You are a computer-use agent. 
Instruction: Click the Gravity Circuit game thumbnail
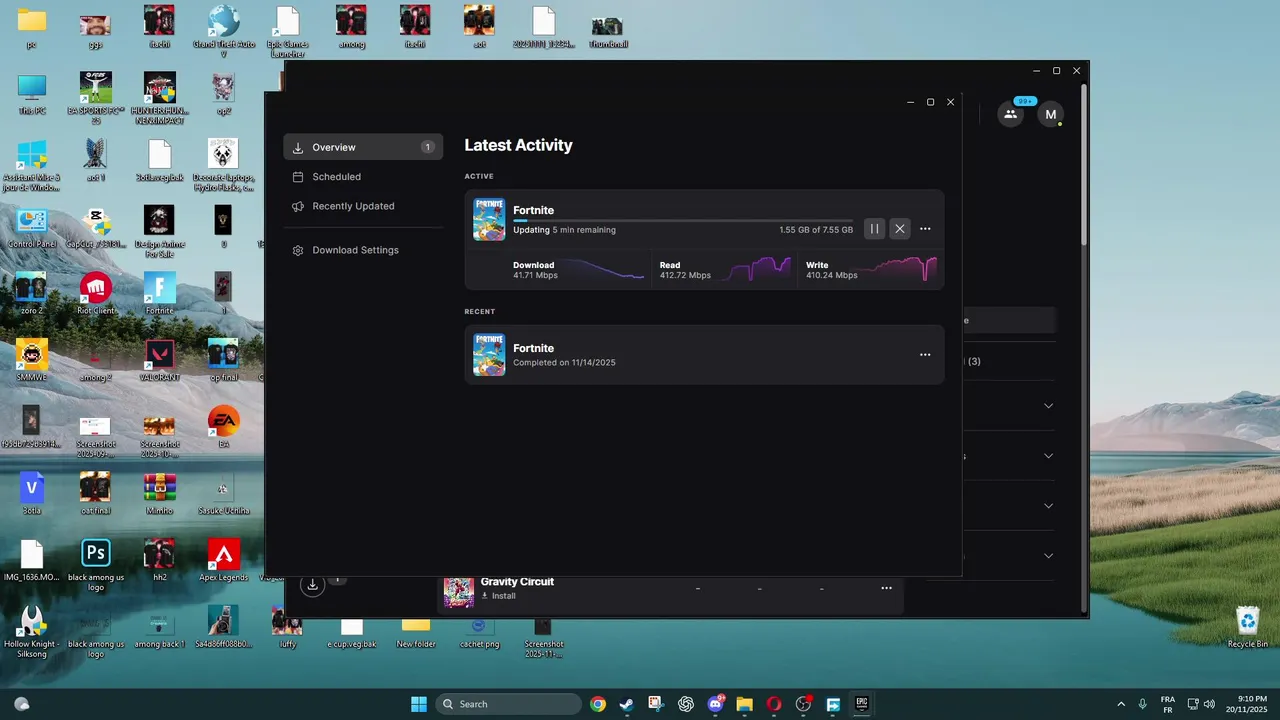(x=459, y=592)
